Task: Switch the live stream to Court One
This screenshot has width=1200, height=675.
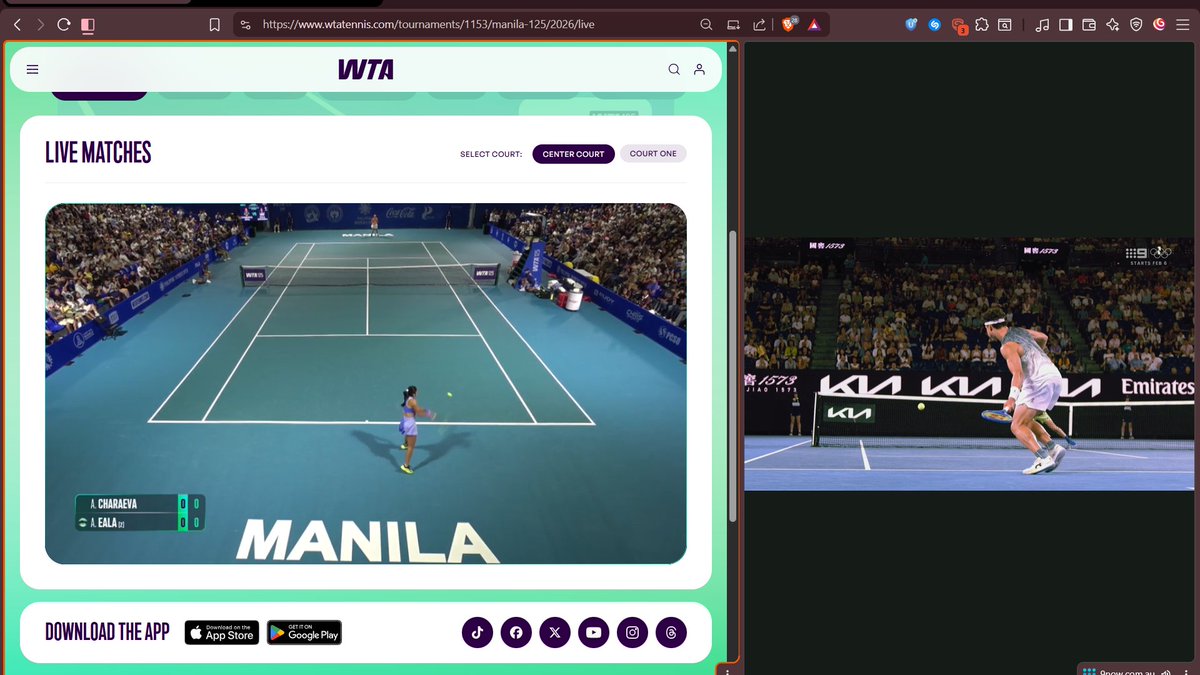Action: (653, 153)
